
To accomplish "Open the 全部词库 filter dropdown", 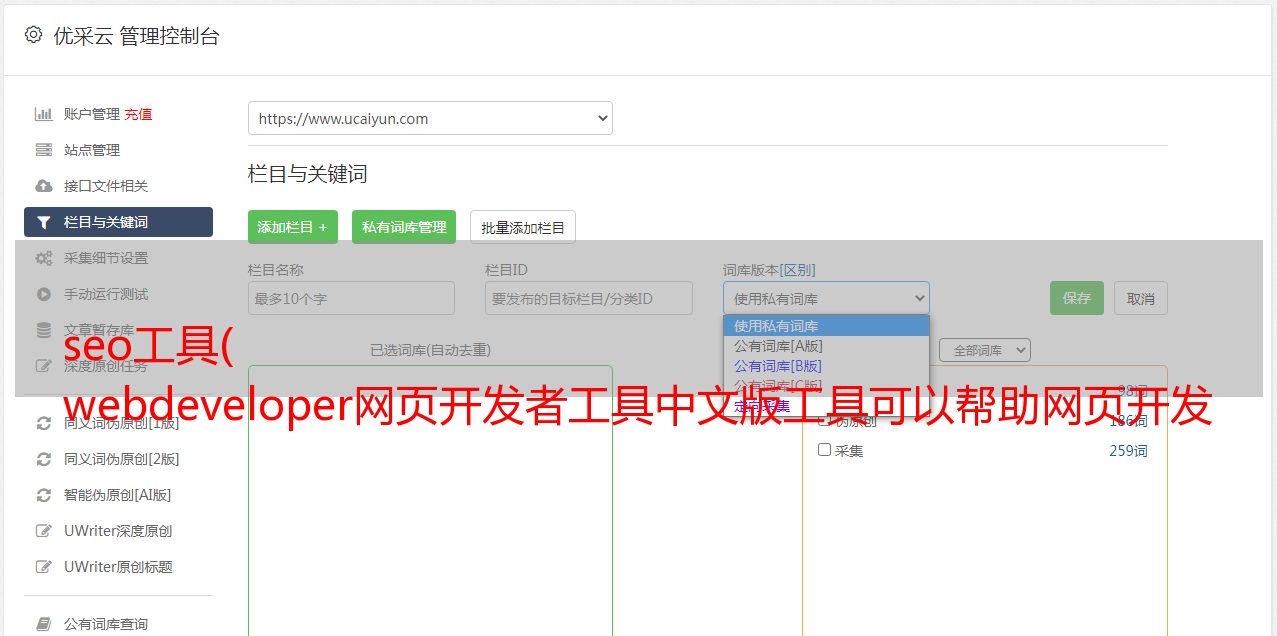I will click(985, 350).
